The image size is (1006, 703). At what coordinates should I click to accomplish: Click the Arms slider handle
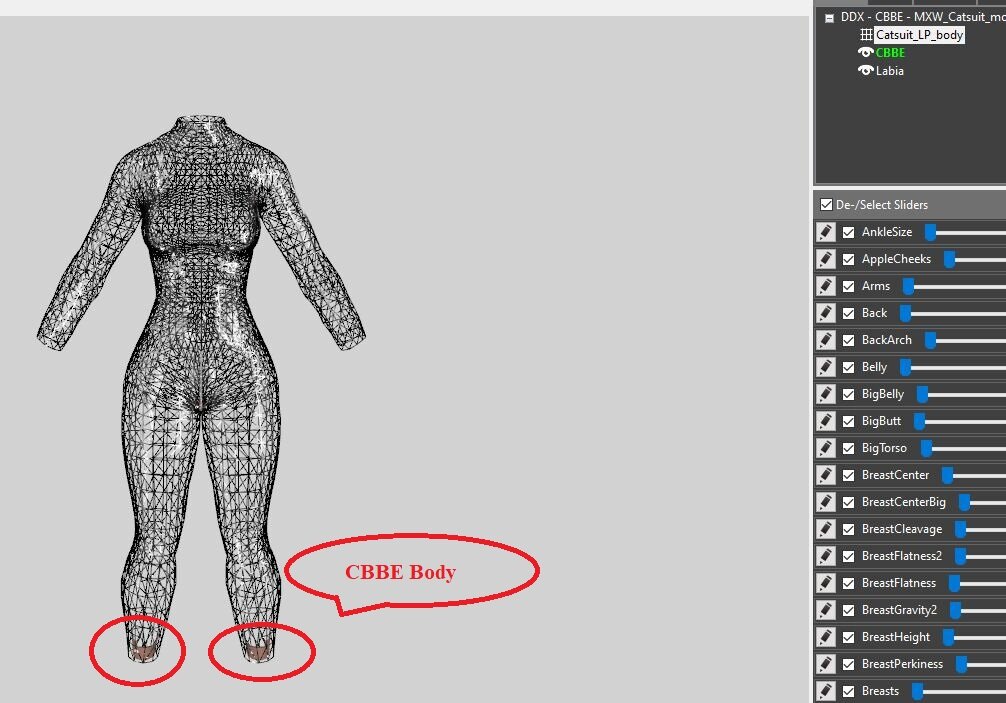[x=908, y=286]
